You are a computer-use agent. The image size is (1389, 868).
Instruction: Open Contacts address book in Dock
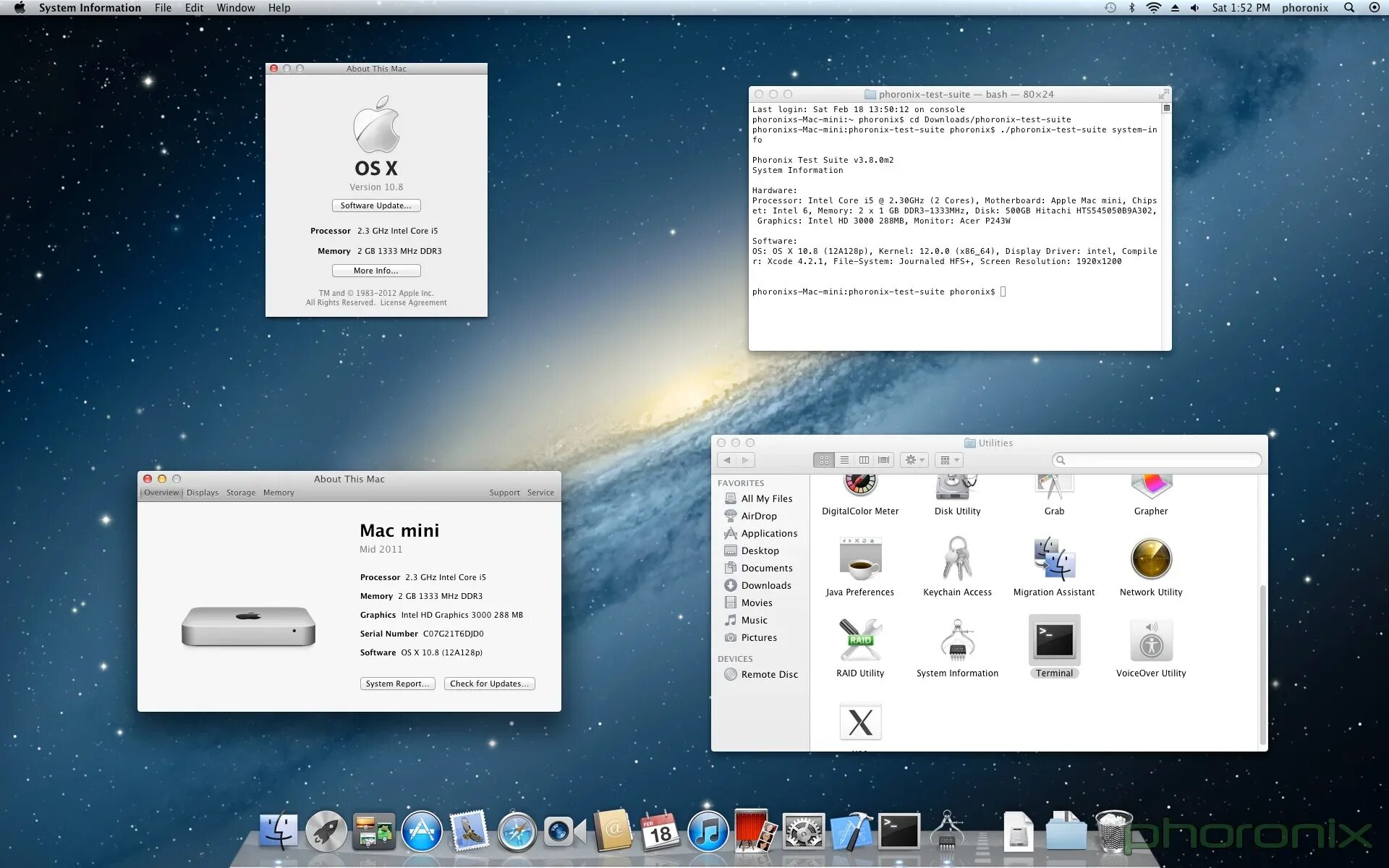(613, 830)
